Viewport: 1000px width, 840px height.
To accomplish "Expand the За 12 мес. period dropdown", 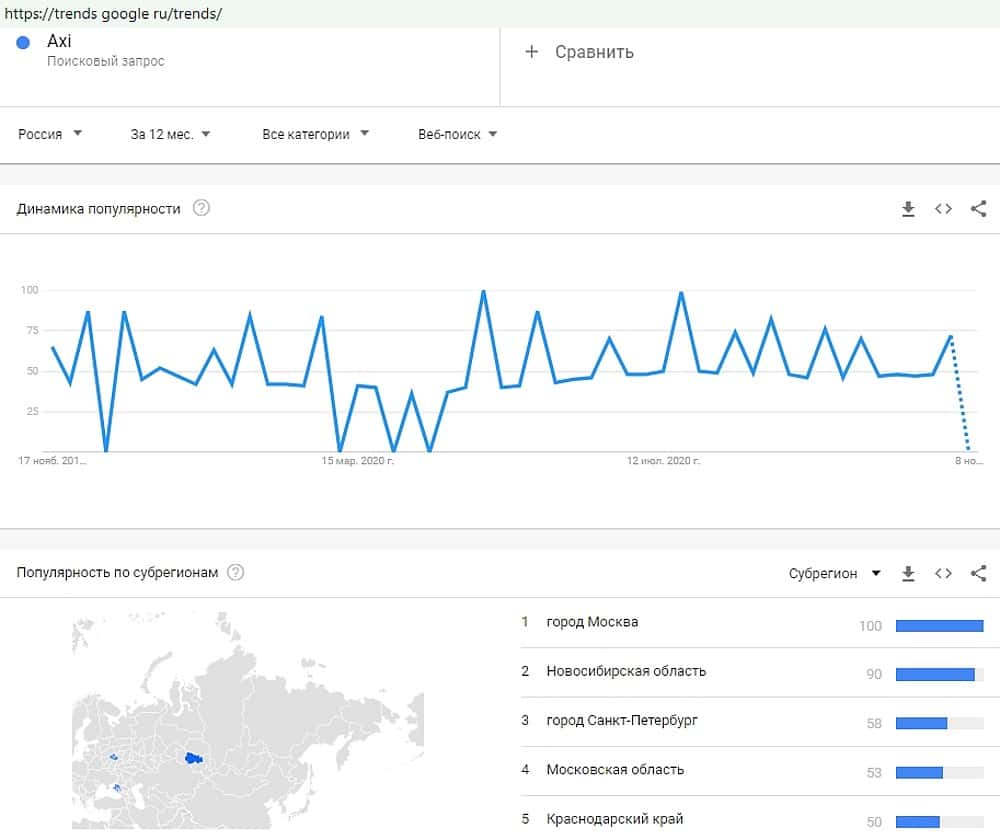I will (170, 134).
